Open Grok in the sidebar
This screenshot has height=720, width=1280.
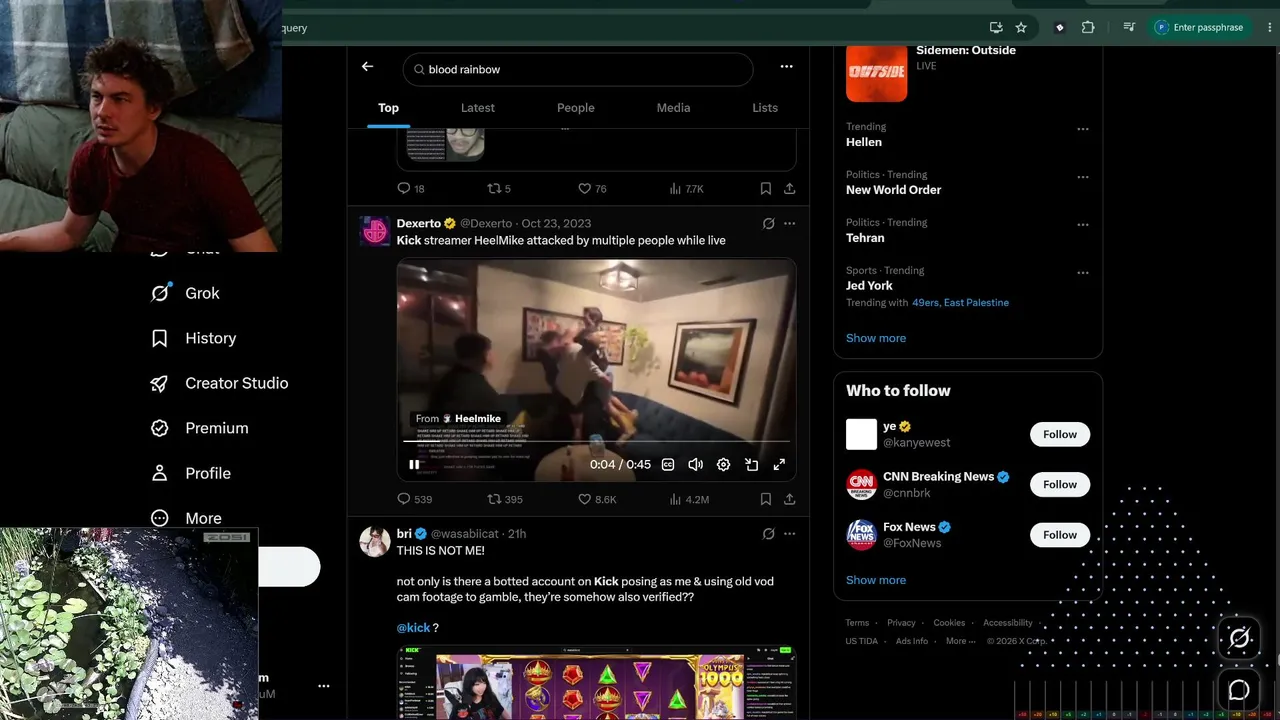(x=185, y=293)
